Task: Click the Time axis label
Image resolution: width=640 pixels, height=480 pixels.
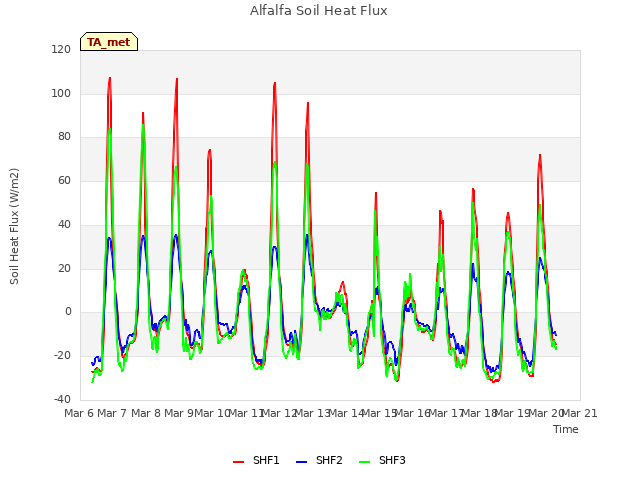Action: point(566,429)
